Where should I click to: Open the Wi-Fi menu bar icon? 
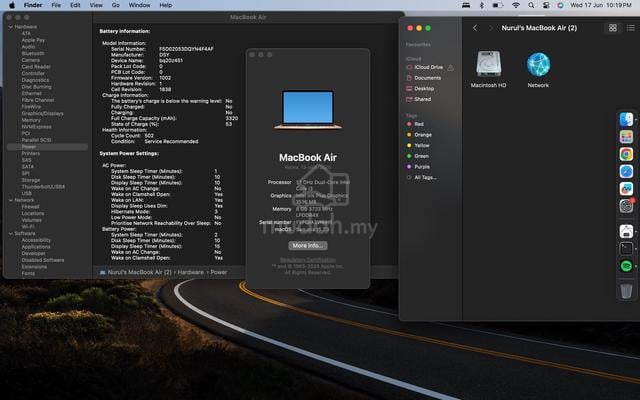[516, 5]
